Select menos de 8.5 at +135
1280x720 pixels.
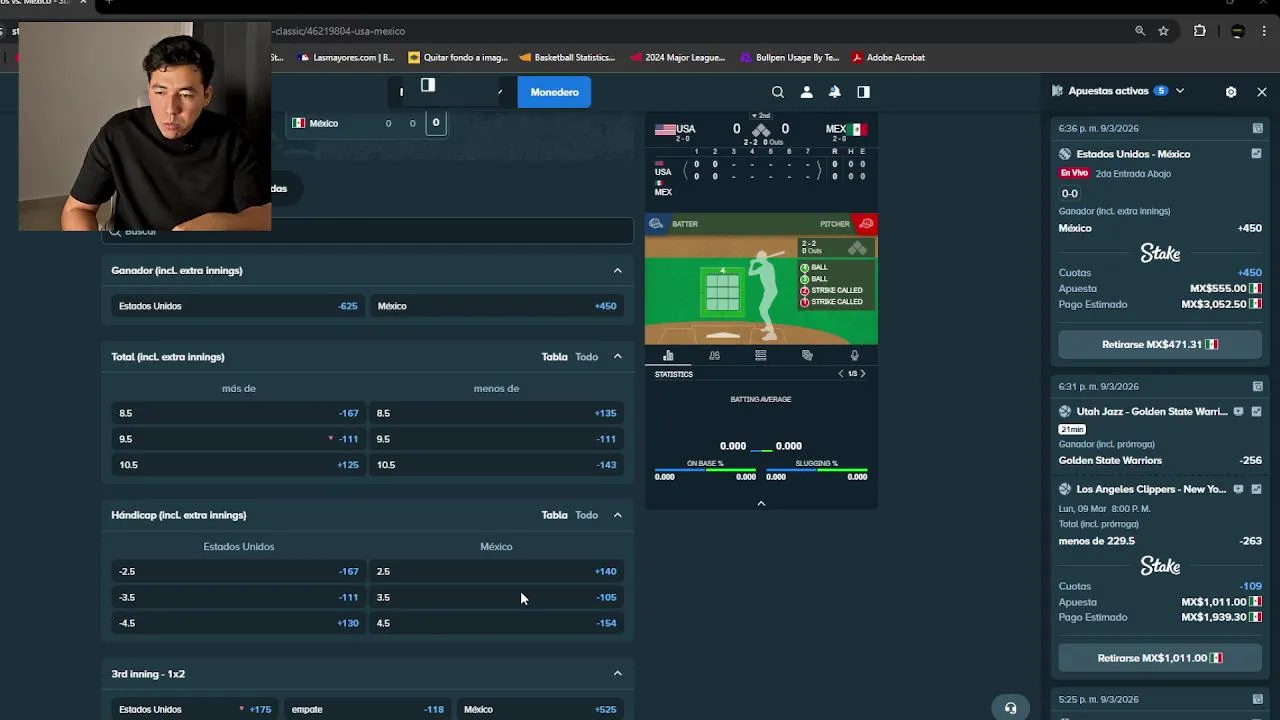tap(497, 413)
